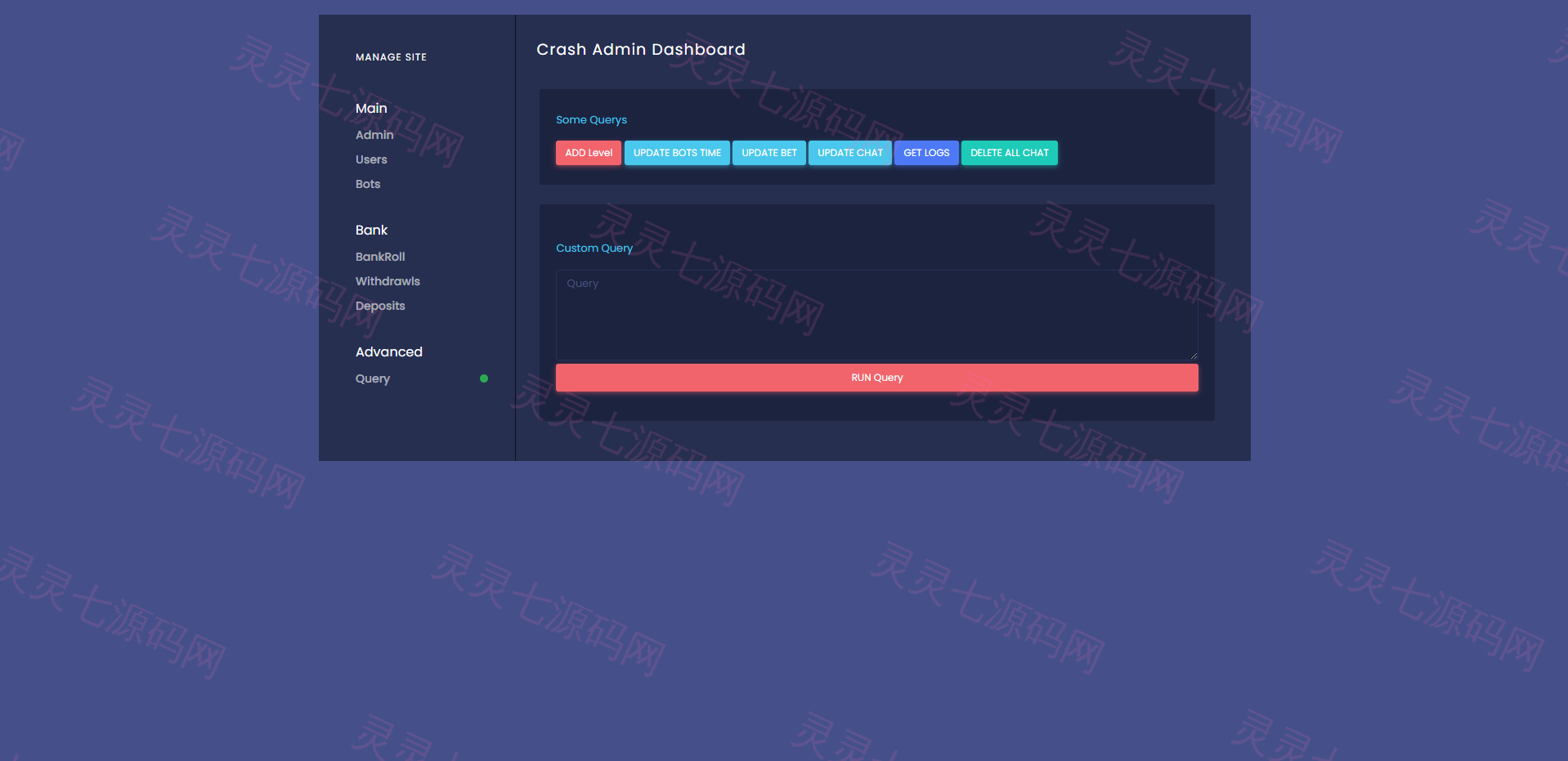This screenshot has height=761, width=1568.
Task: Click the Advanced section heading
Action: (389, 351)
